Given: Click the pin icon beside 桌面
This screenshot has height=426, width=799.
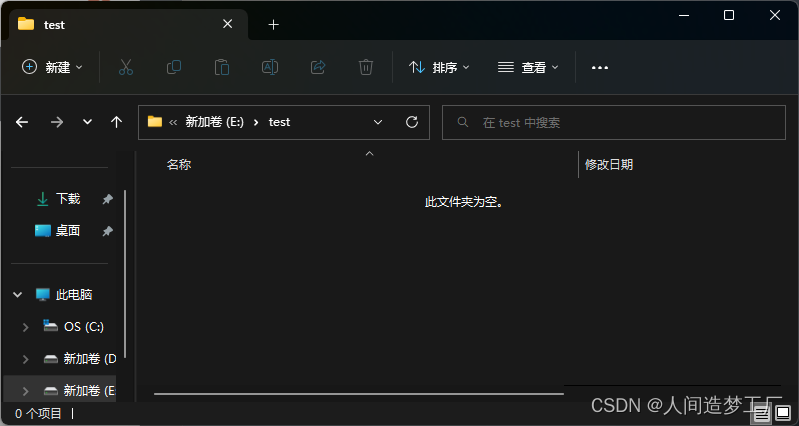Looking at the screenshot, I should point(108,231).
